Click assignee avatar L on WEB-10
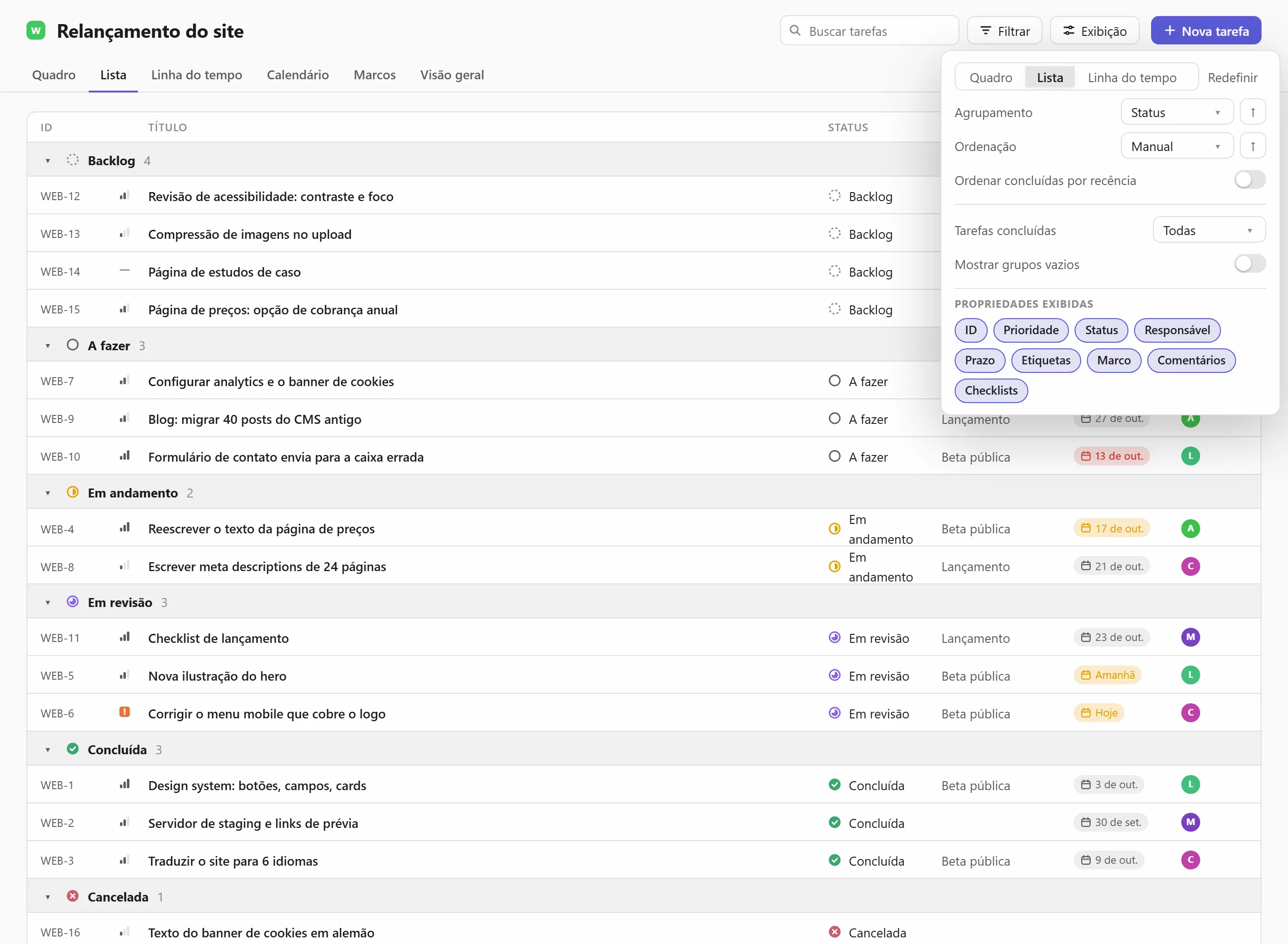This screenshot has width=1288, height=944. pyautogui.click(x=1190, y=456)
